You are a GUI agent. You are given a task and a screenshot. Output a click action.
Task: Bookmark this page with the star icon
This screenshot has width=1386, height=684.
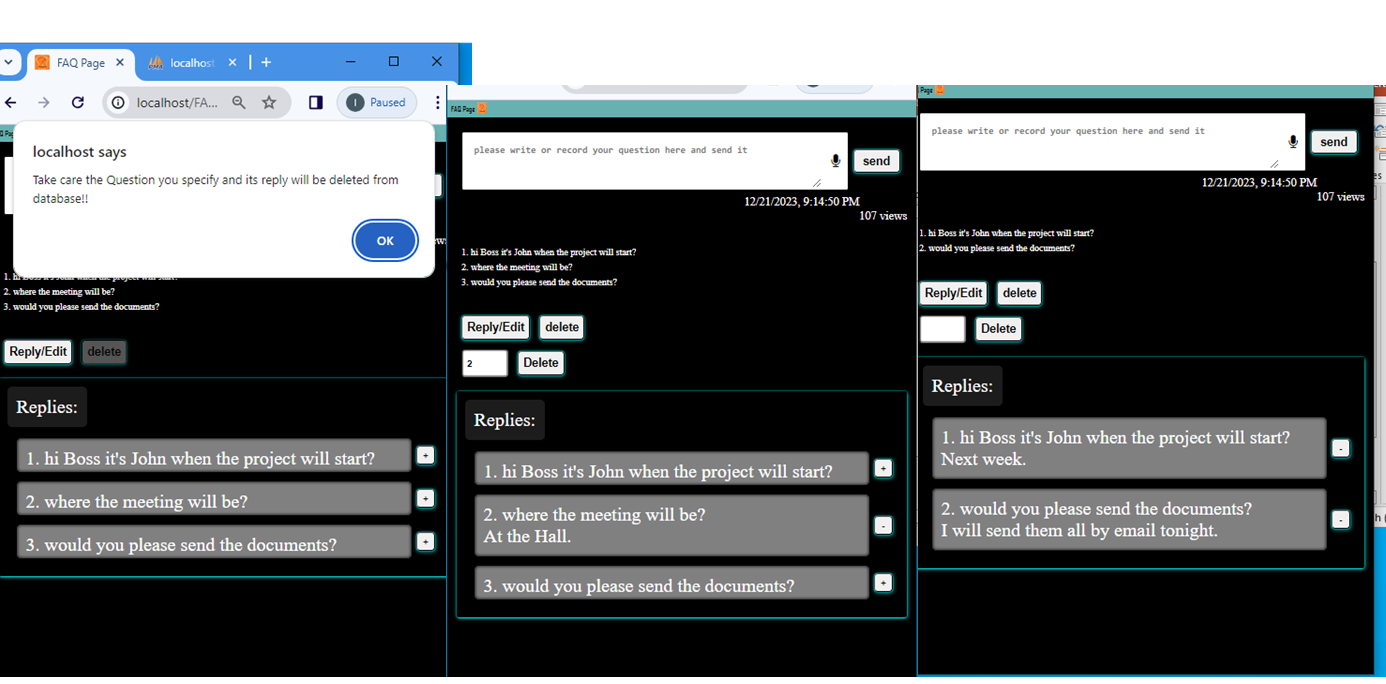tap(269, 102)
